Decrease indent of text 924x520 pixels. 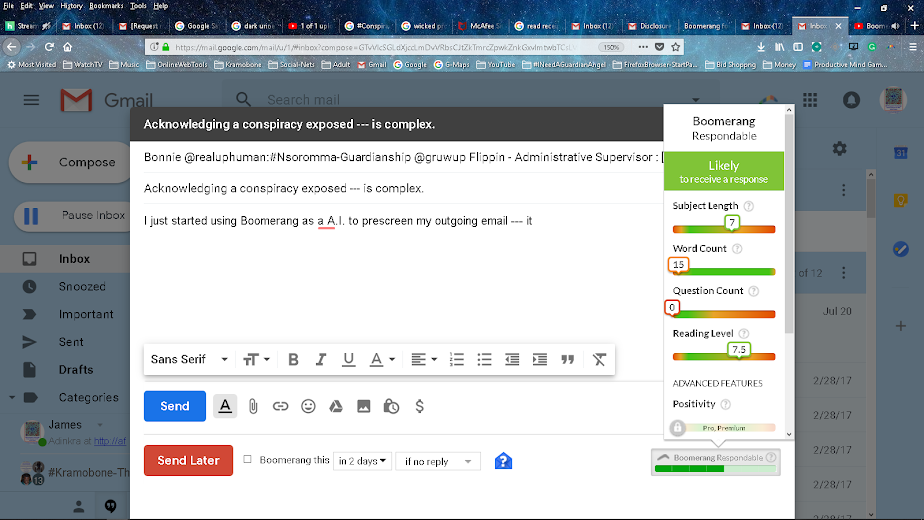[x=512, y=359]
